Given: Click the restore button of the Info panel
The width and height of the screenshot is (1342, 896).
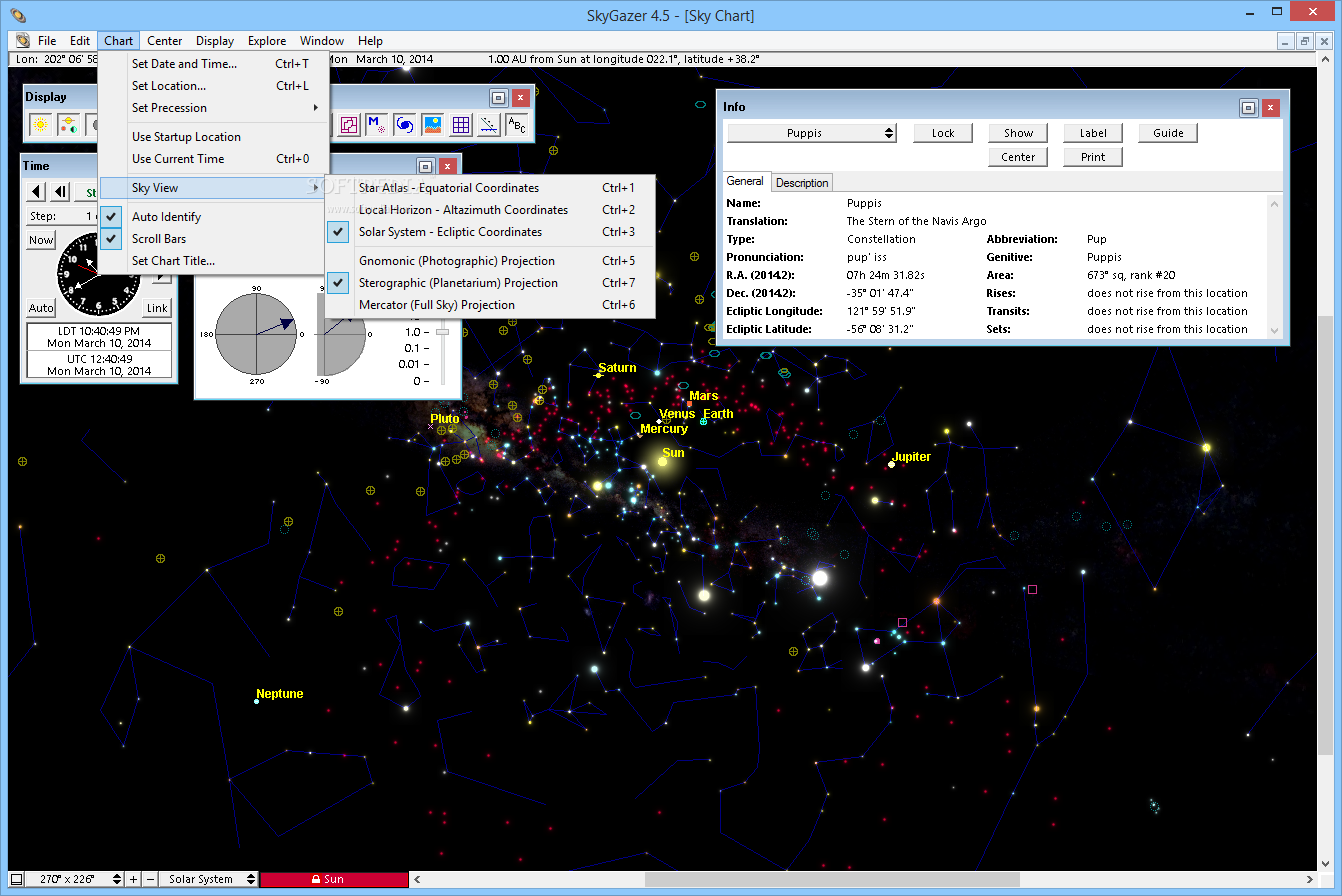Looking at the screenshot, I should (x=1248, y=107).
